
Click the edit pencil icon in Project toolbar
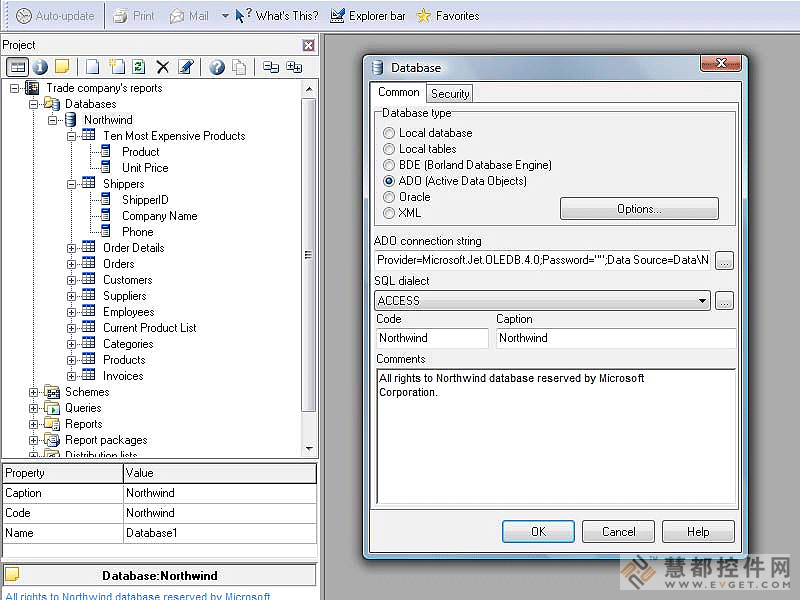[186, 67]
